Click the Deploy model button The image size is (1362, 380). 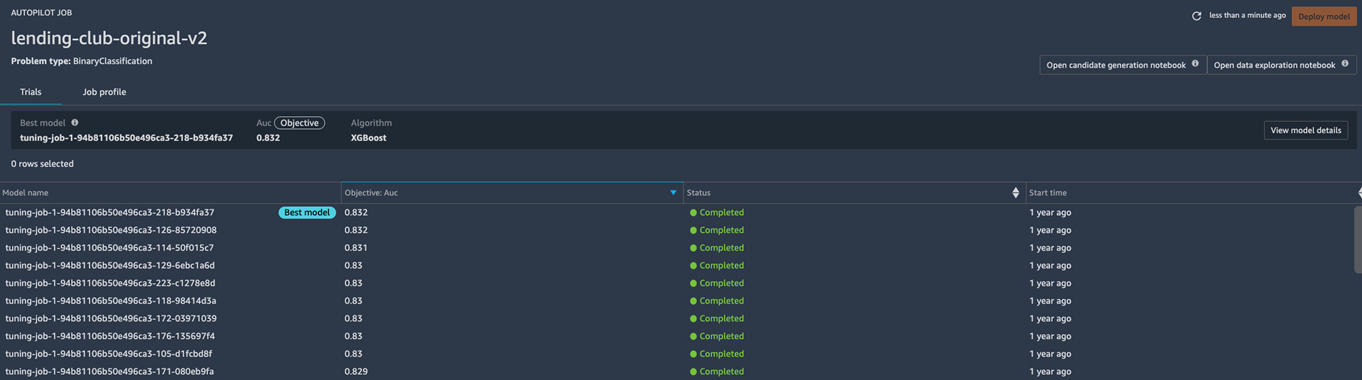[1324, 16]
